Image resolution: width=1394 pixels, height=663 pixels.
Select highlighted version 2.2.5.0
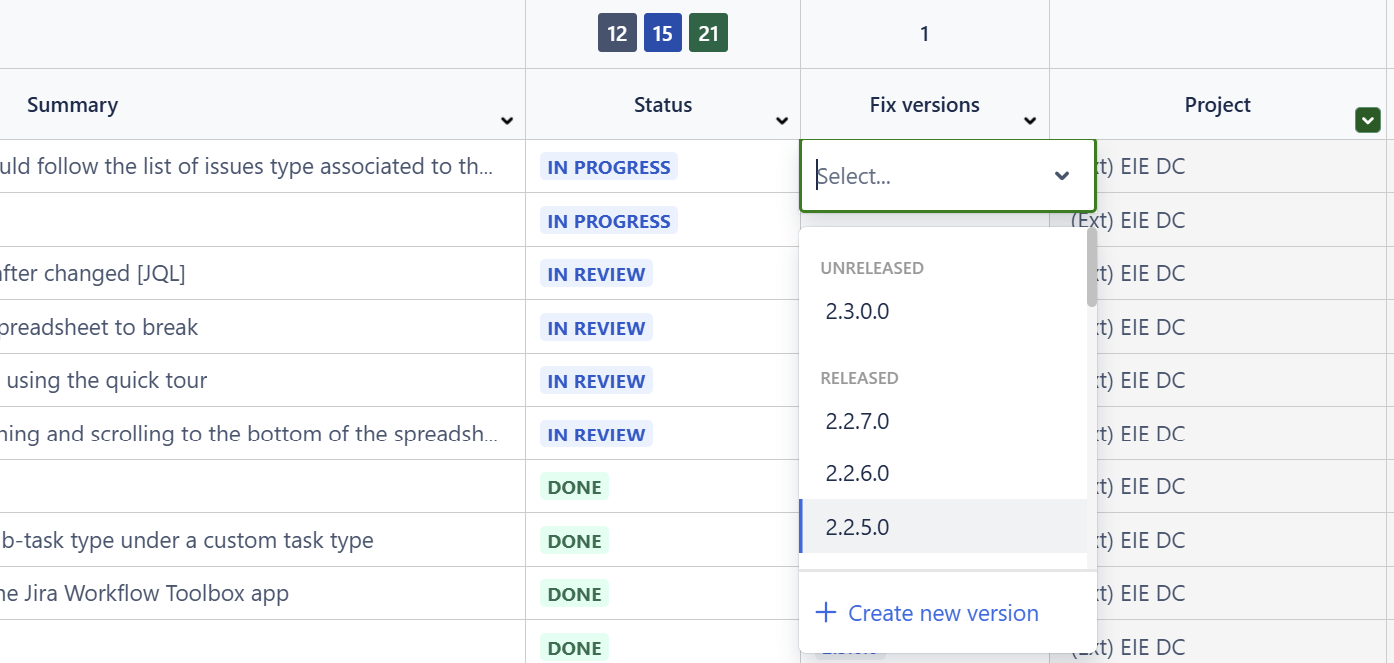coord(857,527)
